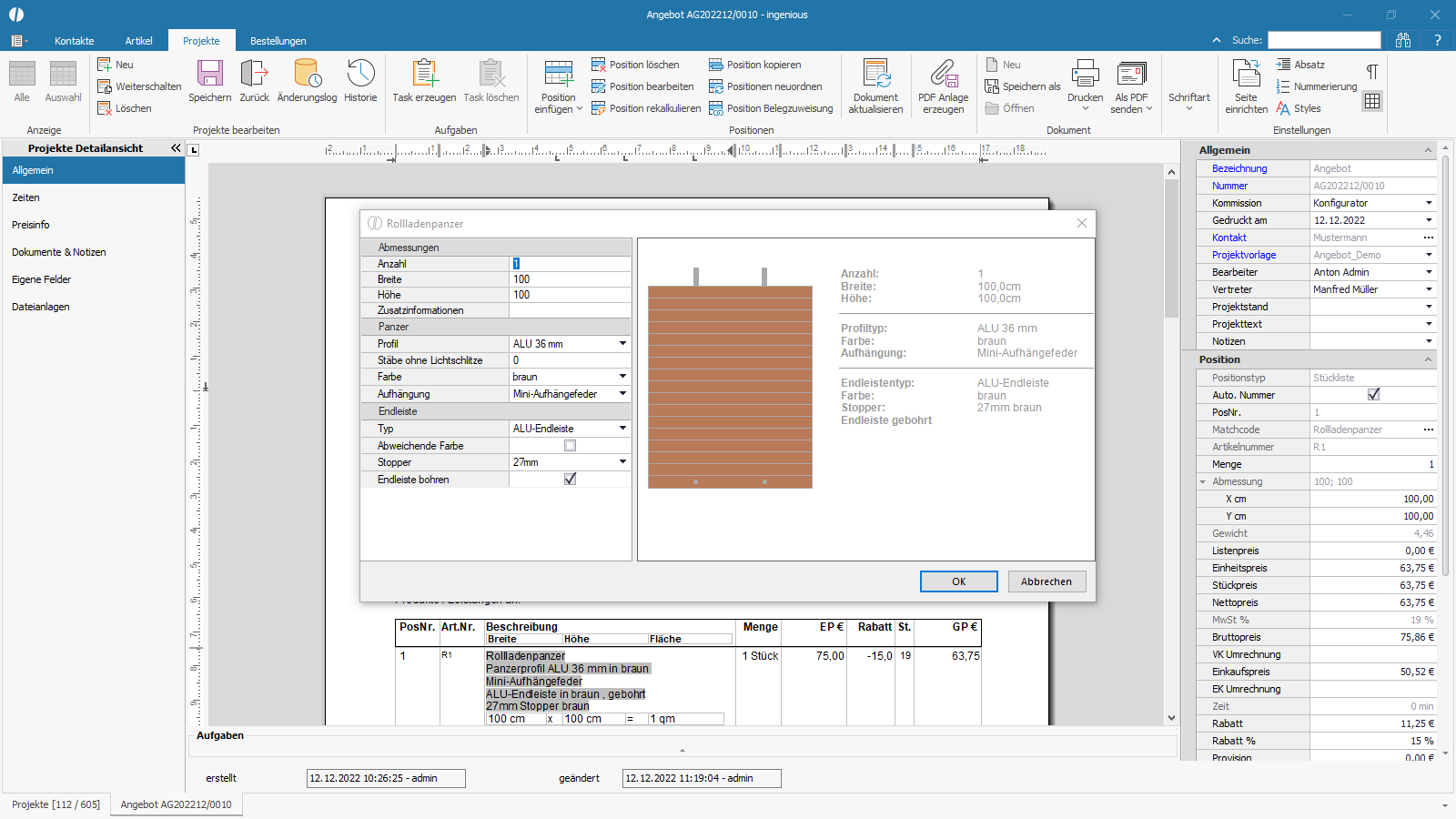
Task: Click the binoculars search icon
Action: pos(1403,40)
